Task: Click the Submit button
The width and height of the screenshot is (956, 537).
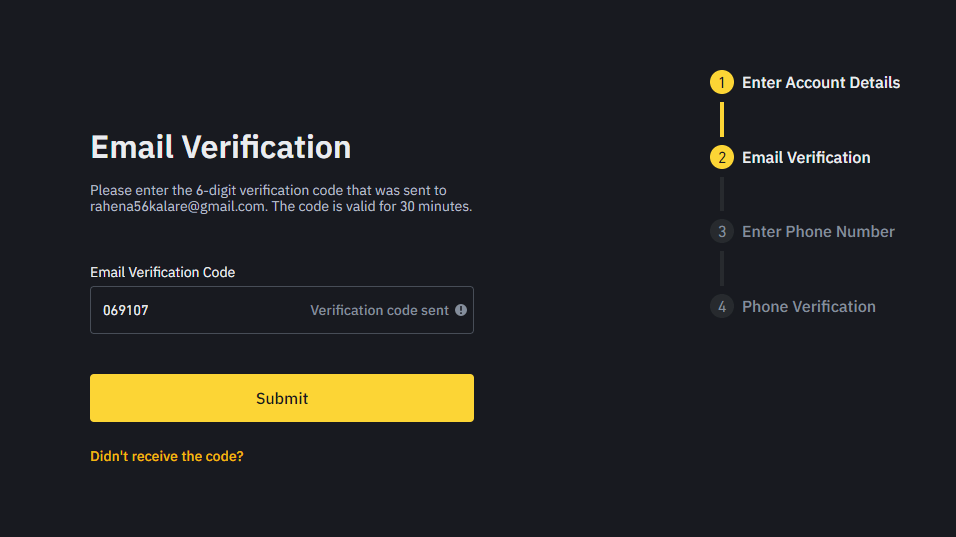Action: pos(282,398)
